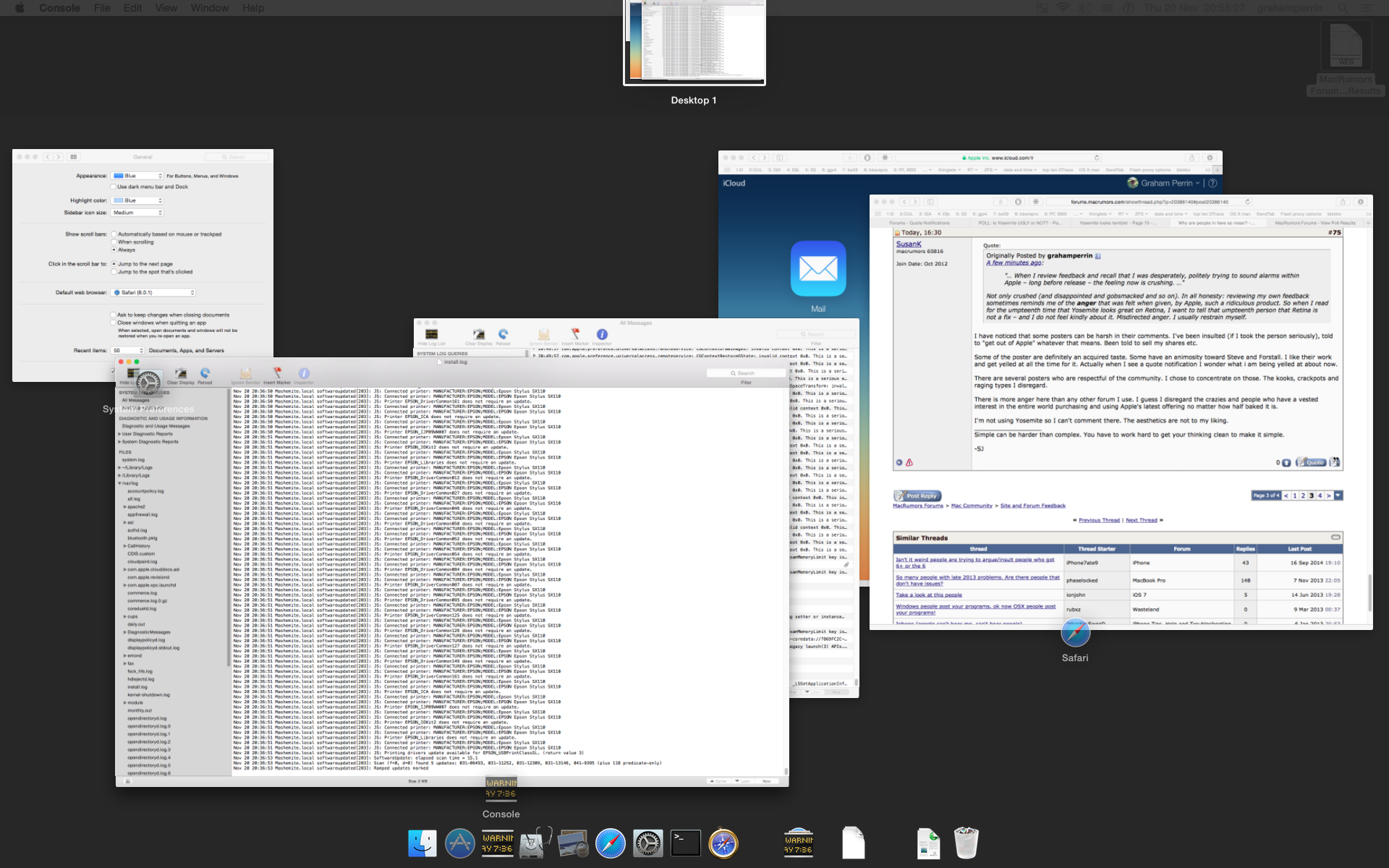Click the Reload icon in Console toolbar
The image size is (1389, 868).
205,374
